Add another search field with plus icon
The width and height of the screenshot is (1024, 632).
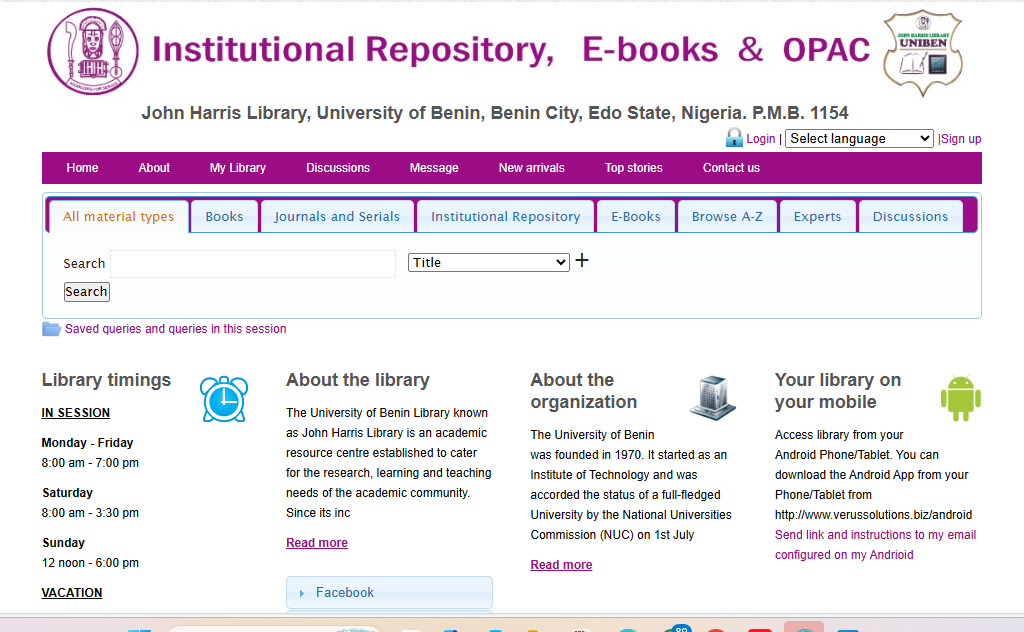tap(582, 261)
